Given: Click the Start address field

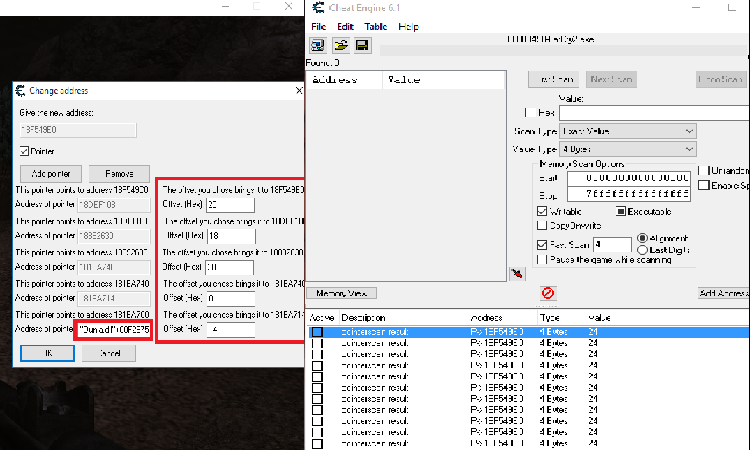Looking at the screenshot, I should (x=629, y=178).
